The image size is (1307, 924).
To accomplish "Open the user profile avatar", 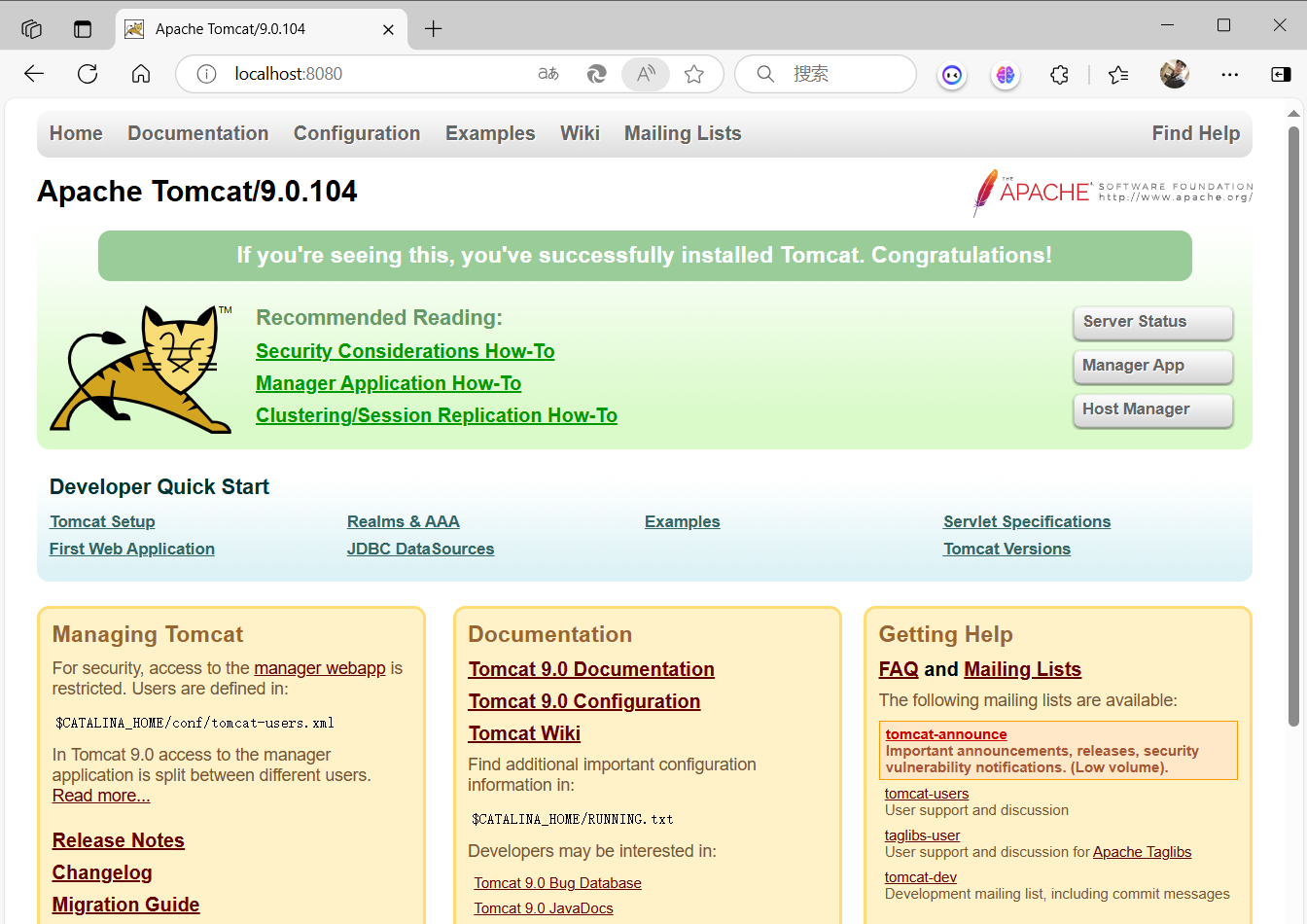I will (1175, 74).
